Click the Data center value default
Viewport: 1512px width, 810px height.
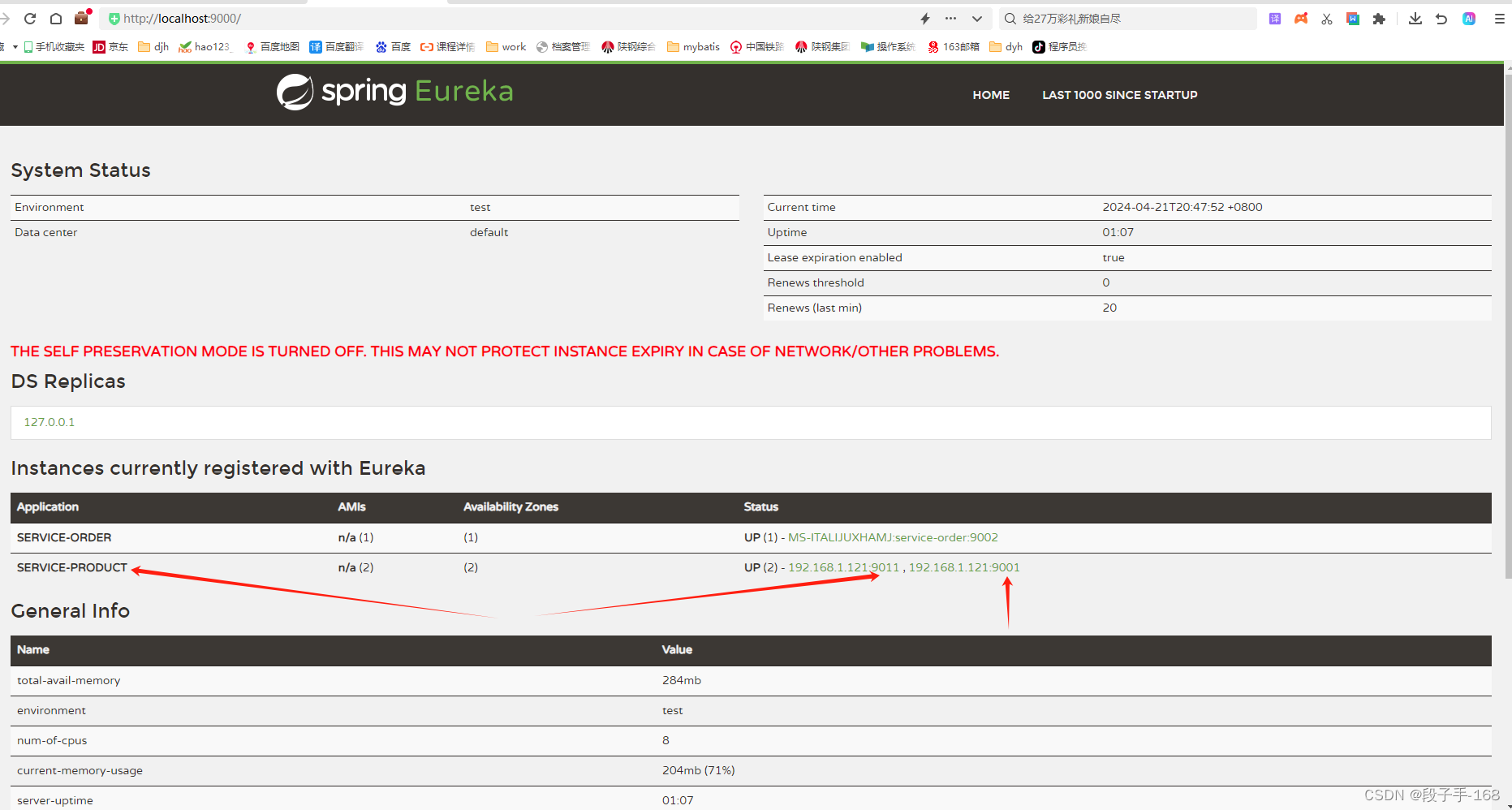489,232
